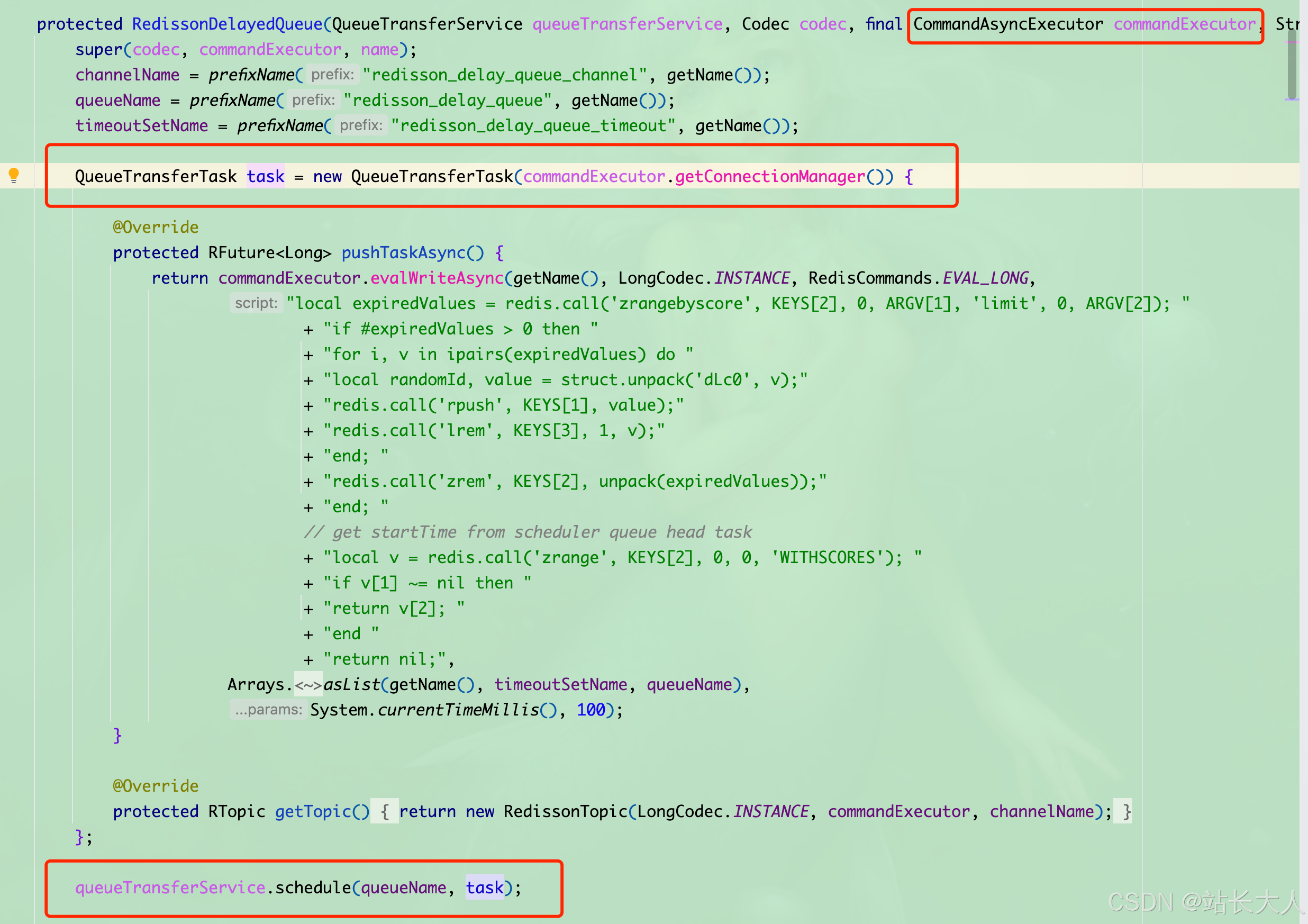Expand the folded opening brace after getTopic()

click(385, 811)
